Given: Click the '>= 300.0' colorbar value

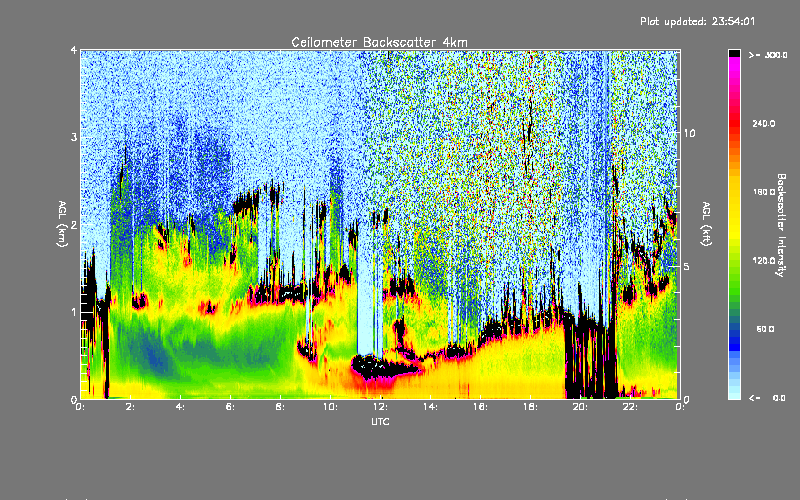Looking at the screenshot, I should 768,55.
